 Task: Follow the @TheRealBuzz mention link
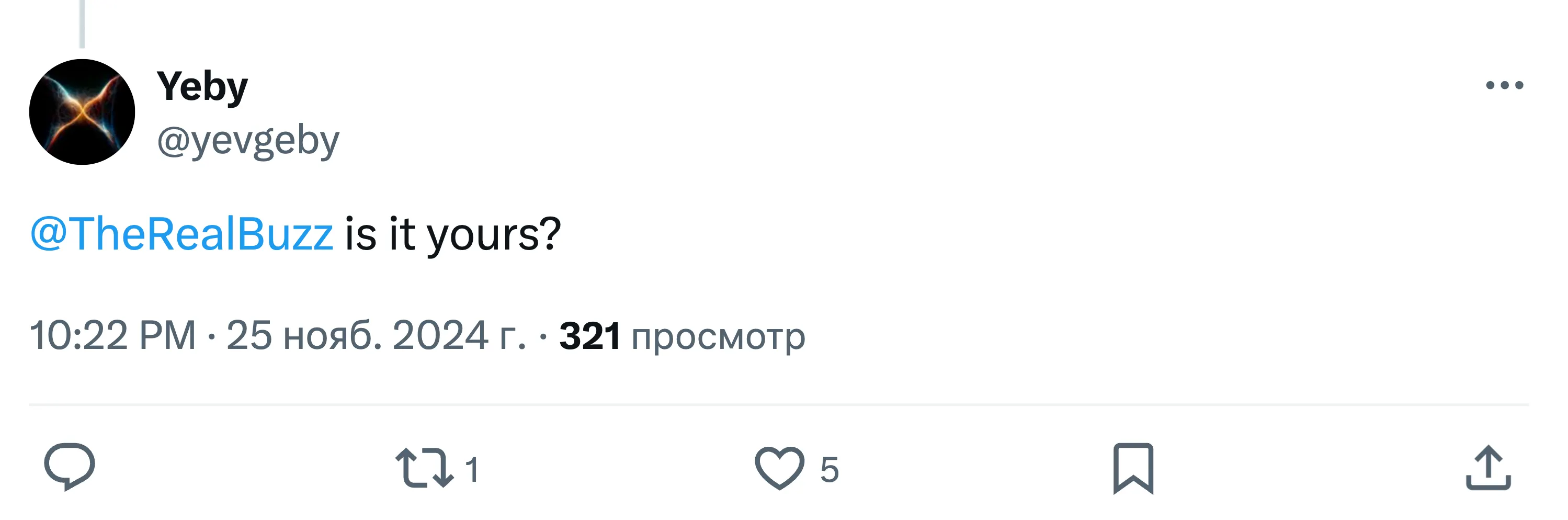click(x=181, y=234)
